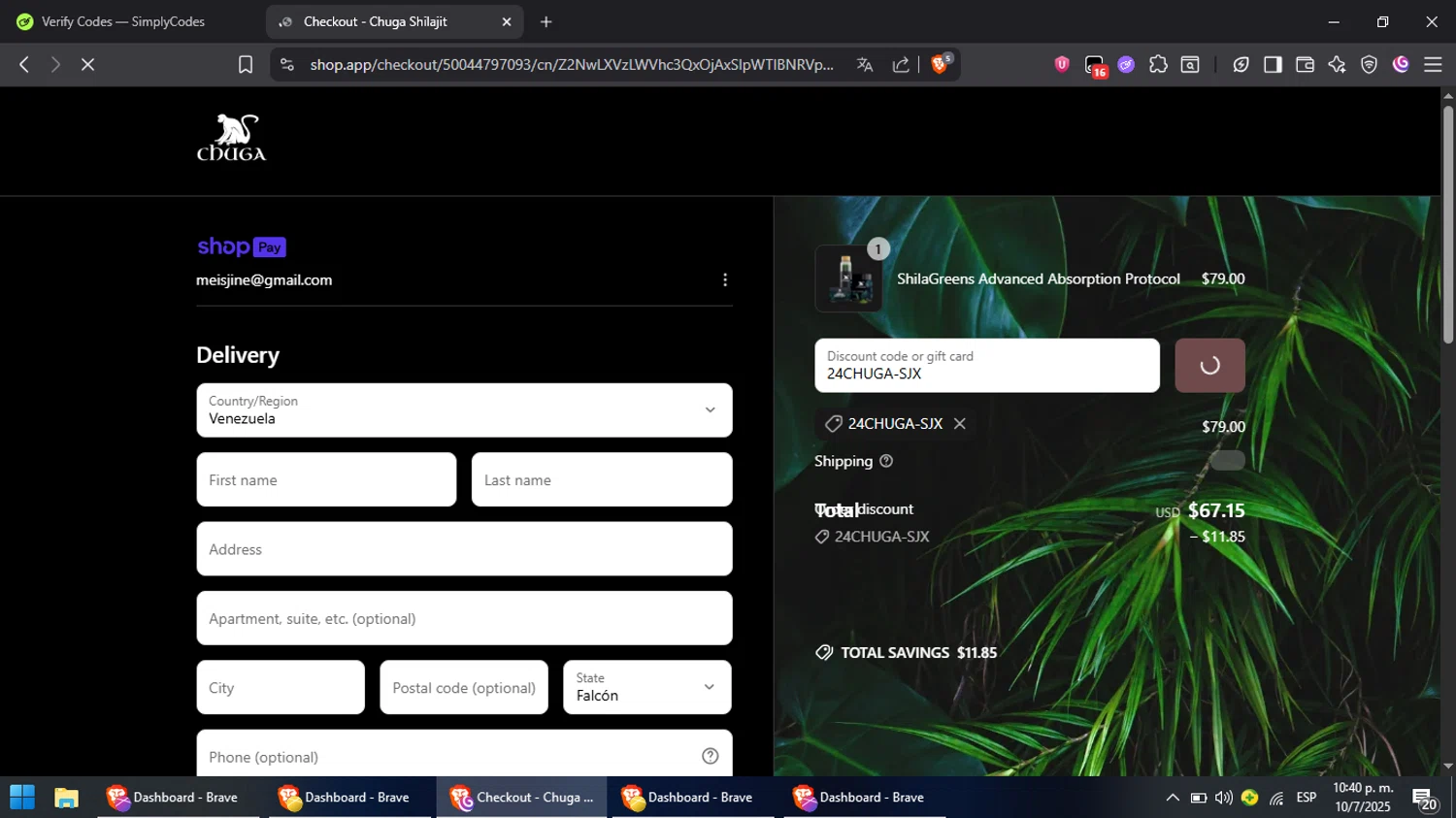Image resolution: width=1456 pixels, height=818 pixels.
Task: Open extension with red 16 badge
Action: (1096, 65)
